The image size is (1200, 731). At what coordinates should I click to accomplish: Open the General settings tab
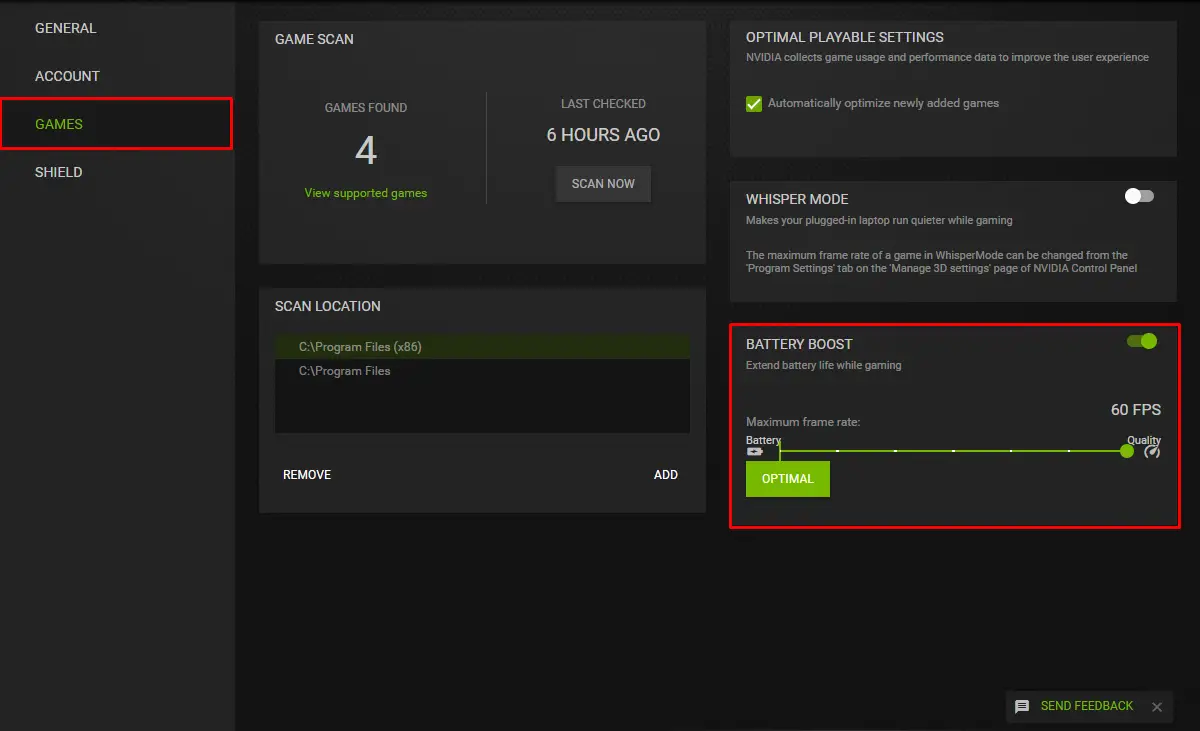click(66, 28)
